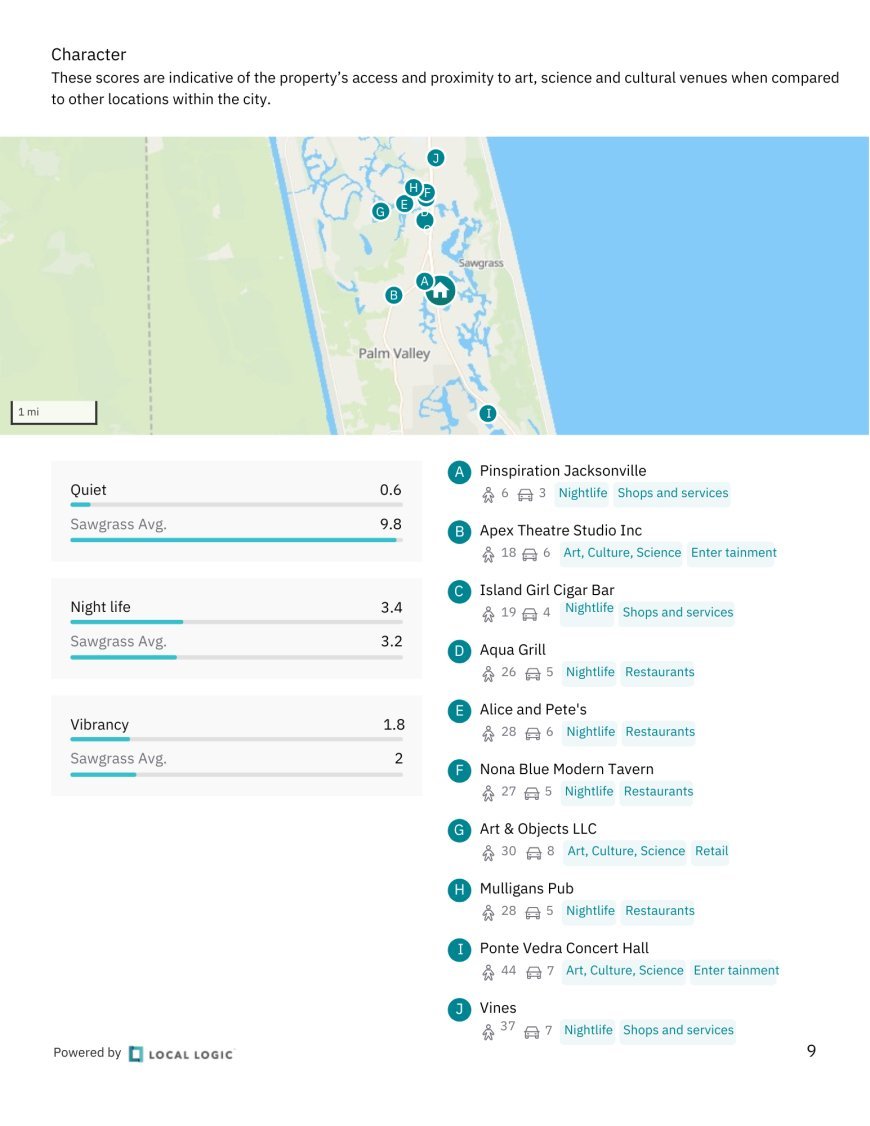Click list badge B for Apex Theatre
Viewport: 870px width, 1126px height.
[459, 532]
